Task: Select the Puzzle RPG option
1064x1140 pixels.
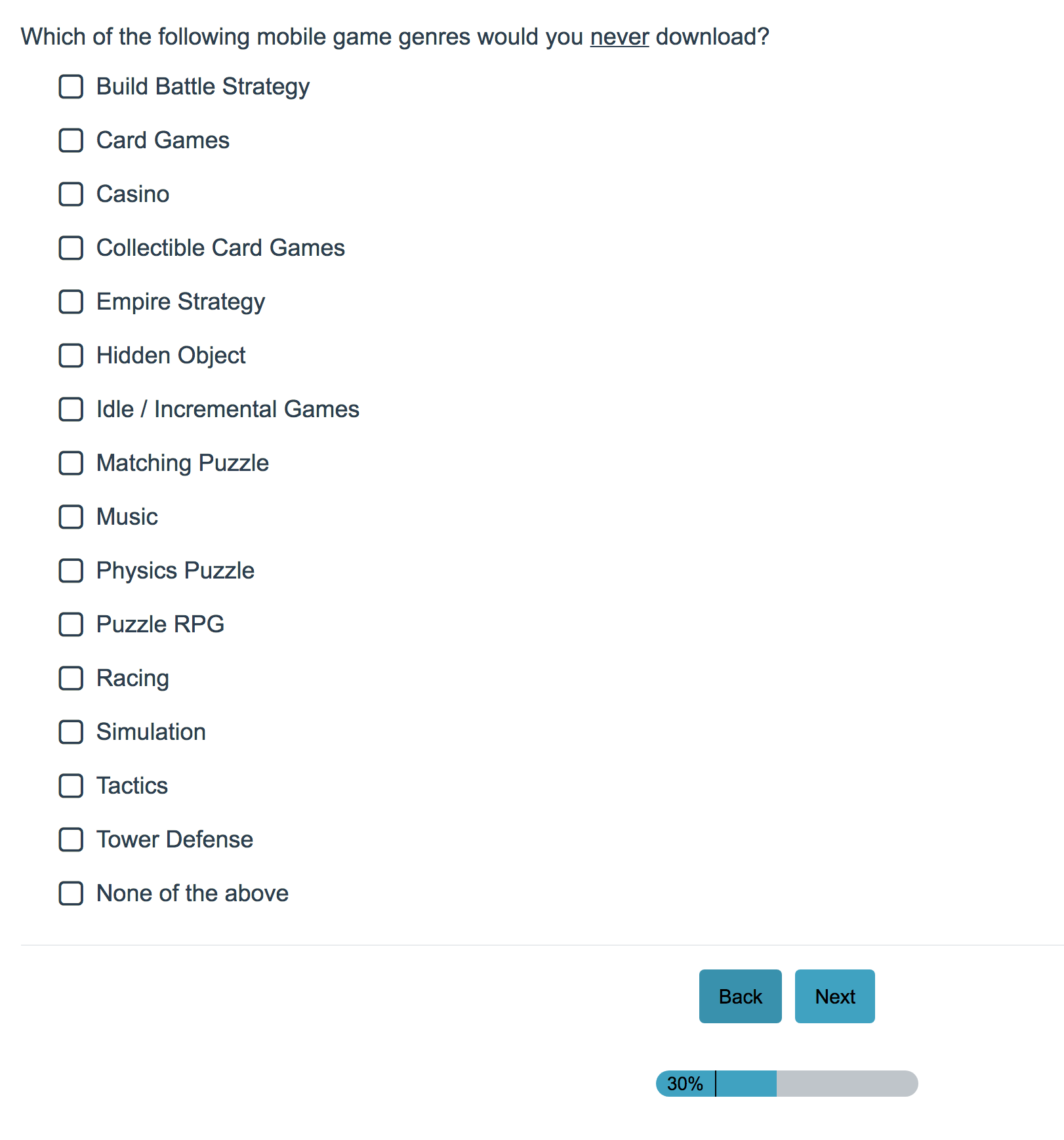Action: [x=71, y=624]
